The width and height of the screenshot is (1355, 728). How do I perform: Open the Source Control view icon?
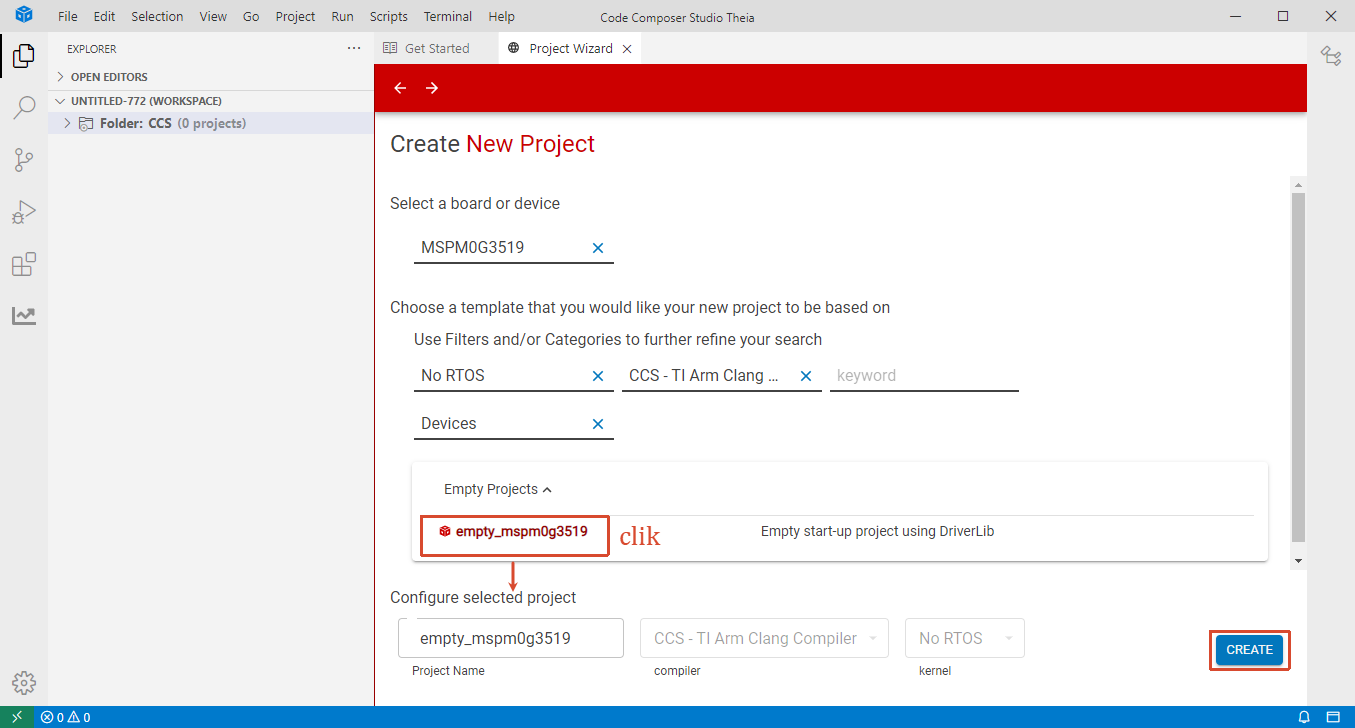pos(24,160)
